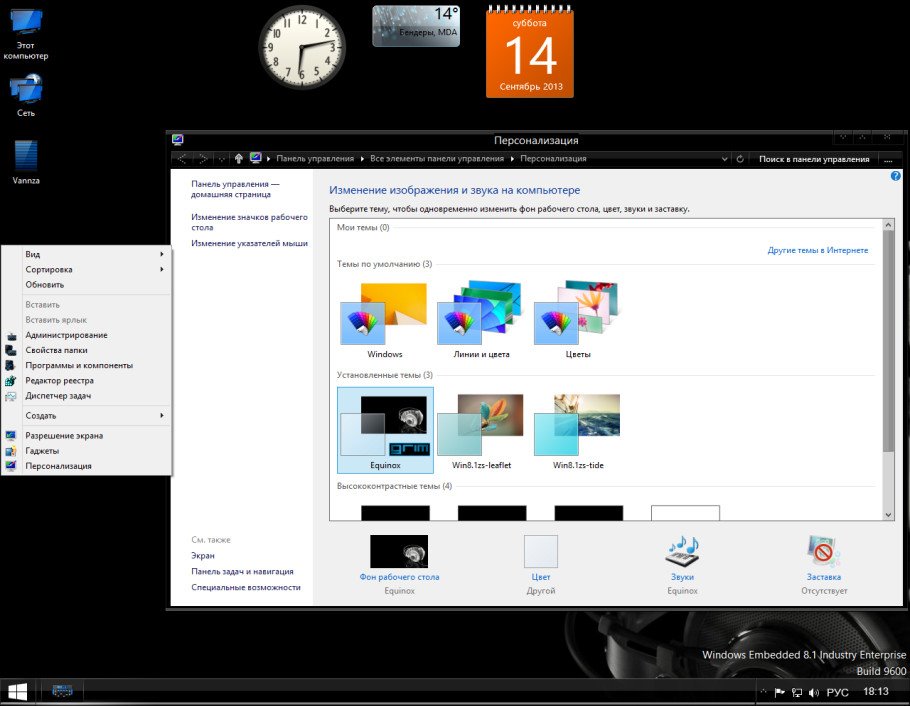Choose Диспетчер задач from context menu
Image resolution: width=910 pixels, height=706 pixels.
(58, 396)
